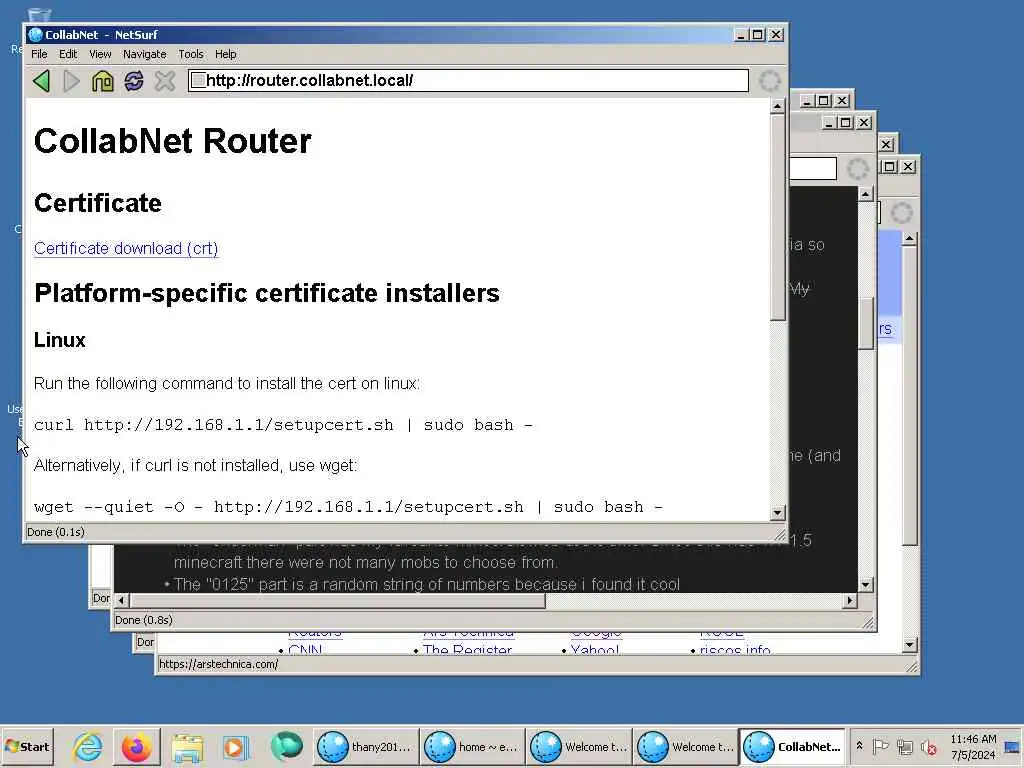Click the muted volume icon in tray
Image resolution: width=1024 pixels, height=768 pixels.
click(x=928, y=746)
